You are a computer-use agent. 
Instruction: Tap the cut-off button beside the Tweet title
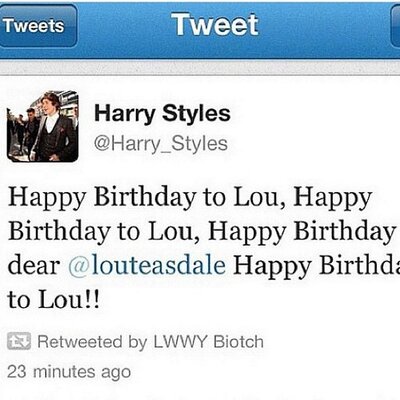395,26
